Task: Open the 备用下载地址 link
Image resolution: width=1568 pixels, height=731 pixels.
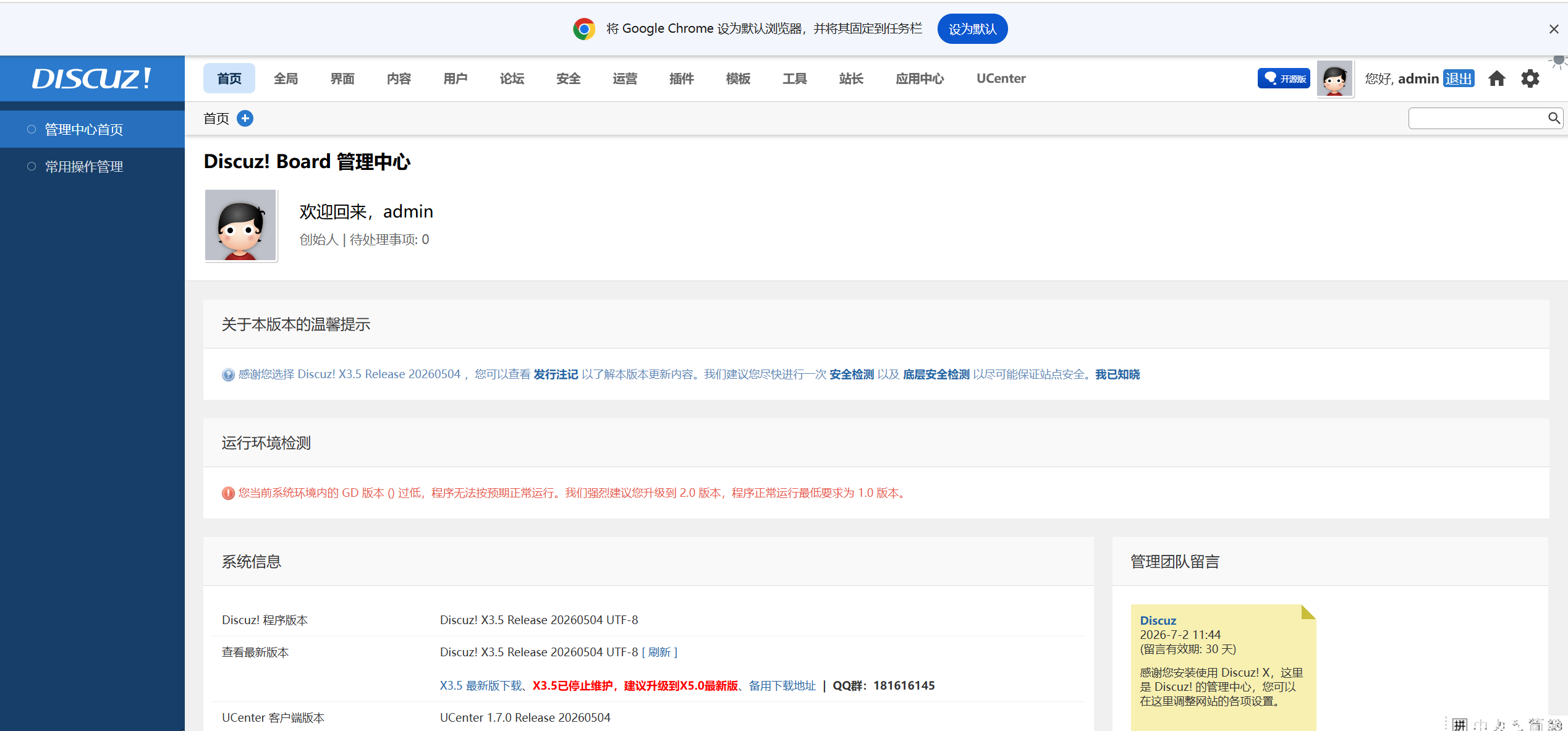Action: click(782, 686)
